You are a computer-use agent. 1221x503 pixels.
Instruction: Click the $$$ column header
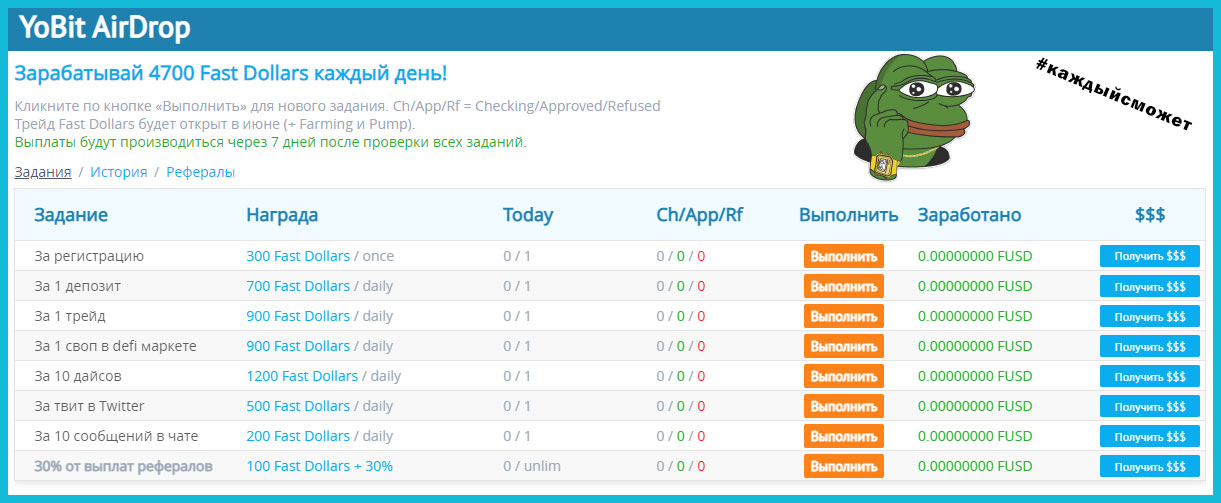(1150, 215)
